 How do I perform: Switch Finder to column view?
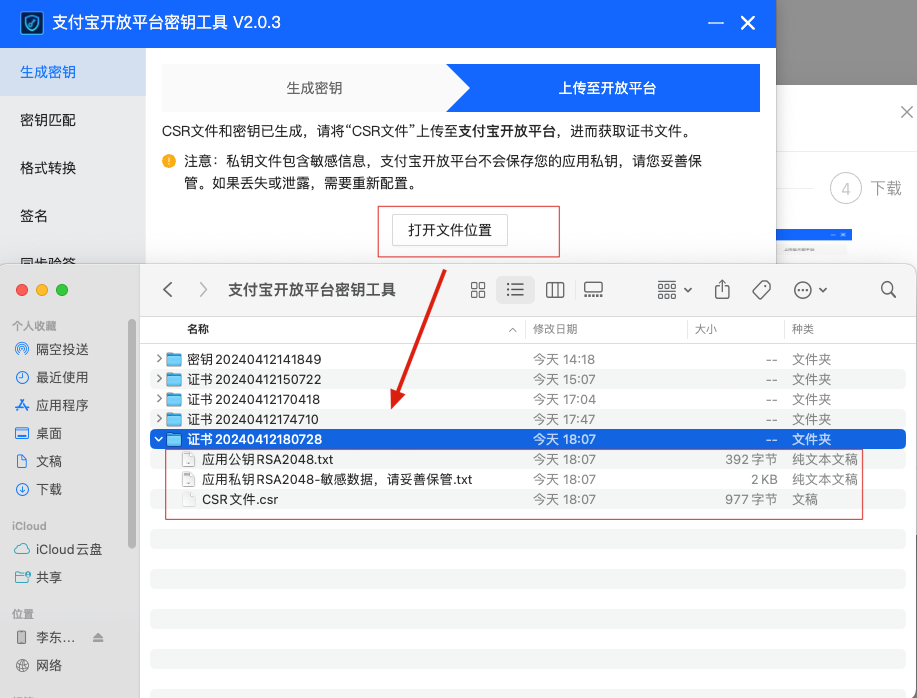point(555,290)
